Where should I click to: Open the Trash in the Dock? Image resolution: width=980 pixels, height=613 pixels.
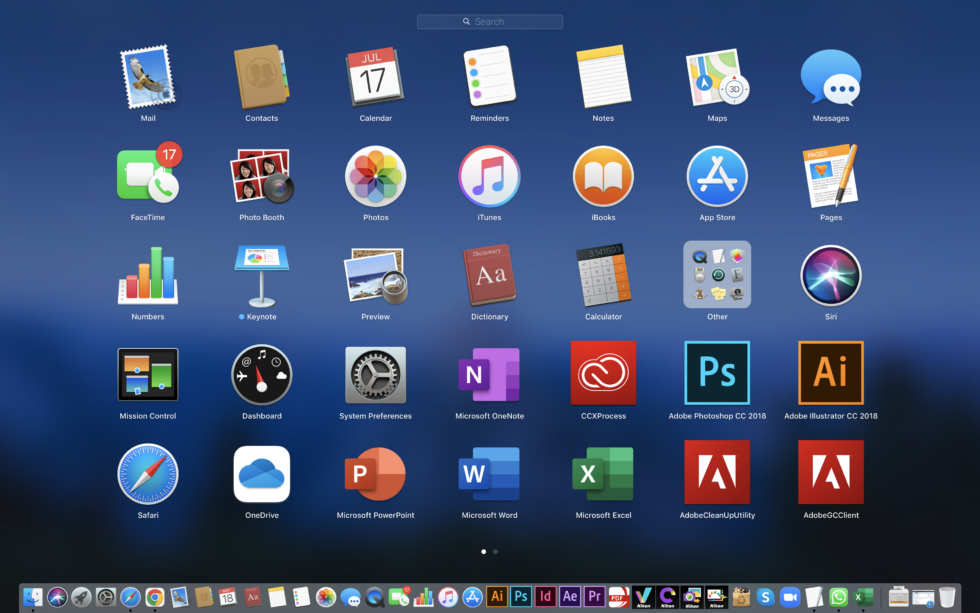947,597
